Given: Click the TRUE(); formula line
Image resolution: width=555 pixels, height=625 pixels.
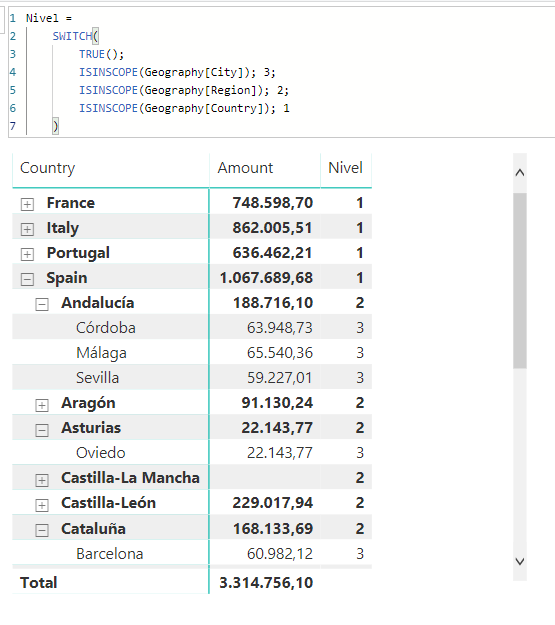Looking at the screenshot, I should tap(101, 54).
